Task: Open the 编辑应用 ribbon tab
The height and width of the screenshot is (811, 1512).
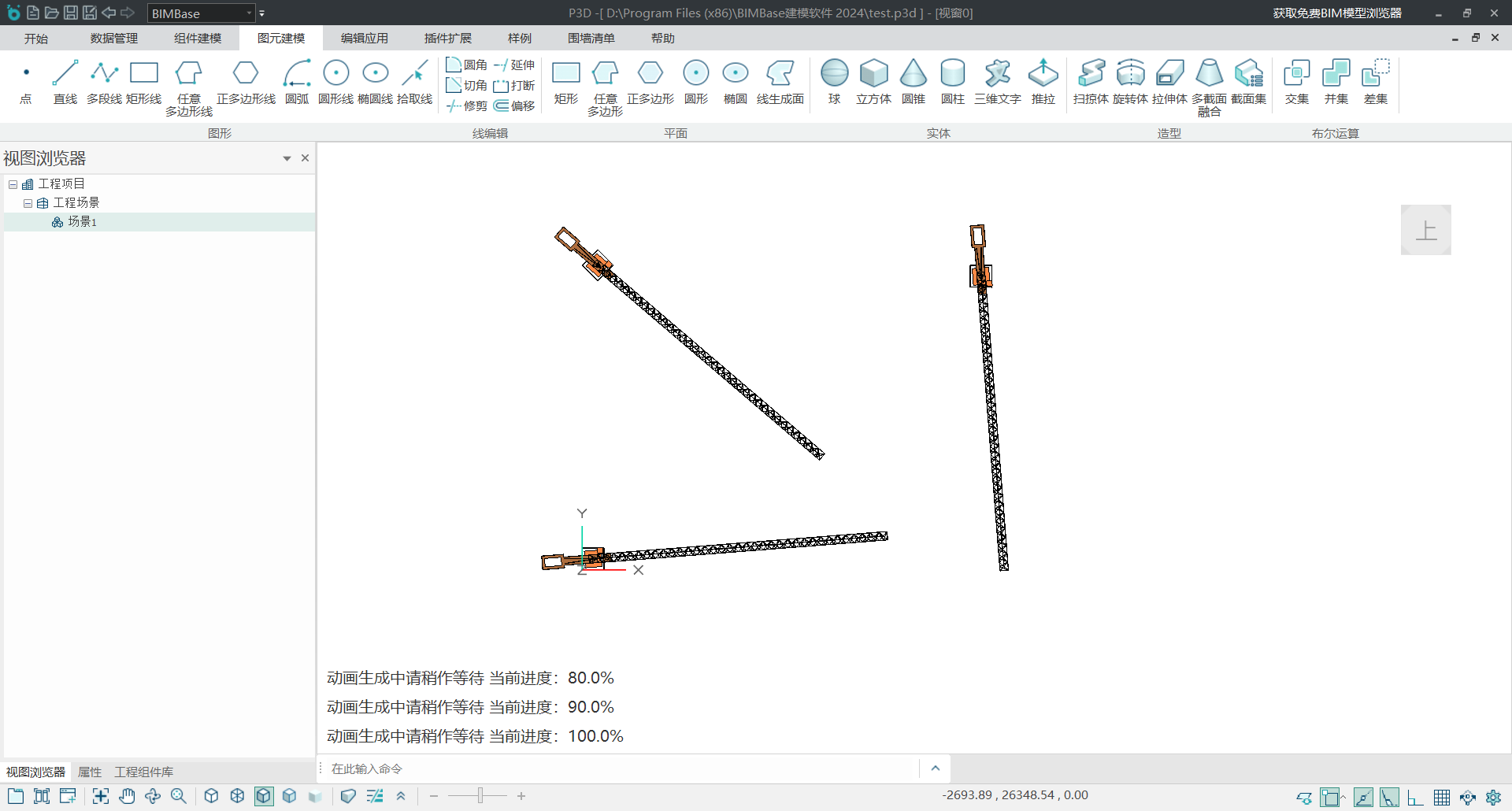Action: [365, 39]
